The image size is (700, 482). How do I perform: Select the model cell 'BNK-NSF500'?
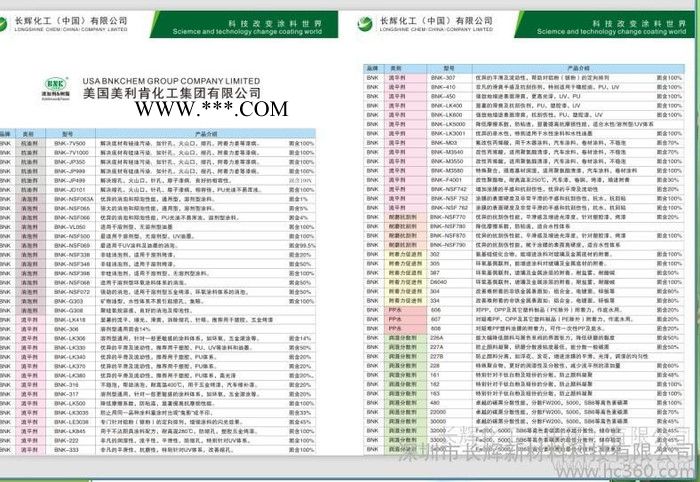pyautogui.click(x=70, y=236)
